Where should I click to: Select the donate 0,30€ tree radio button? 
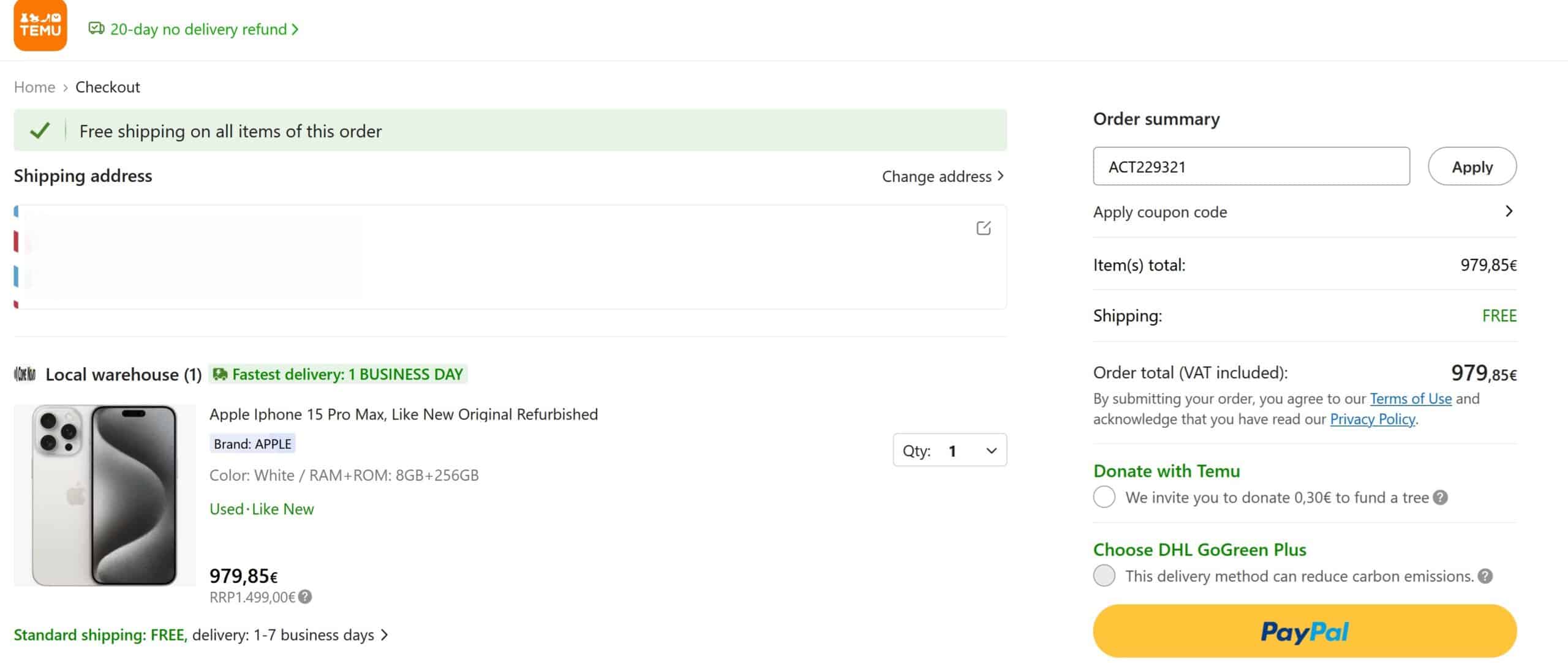pos(1104,497)
